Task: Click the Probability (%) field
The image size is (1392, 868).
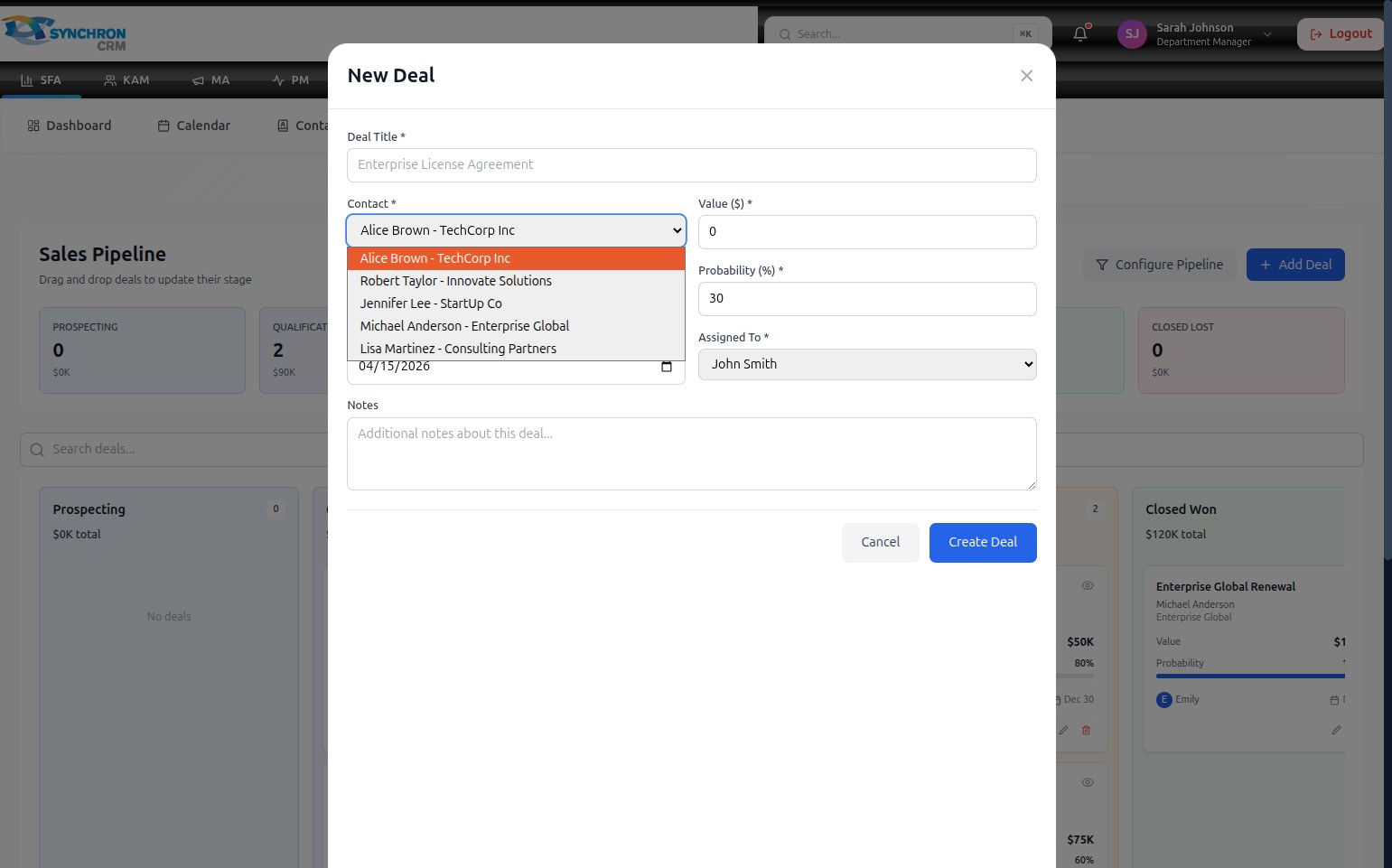Action: [867, 299]
